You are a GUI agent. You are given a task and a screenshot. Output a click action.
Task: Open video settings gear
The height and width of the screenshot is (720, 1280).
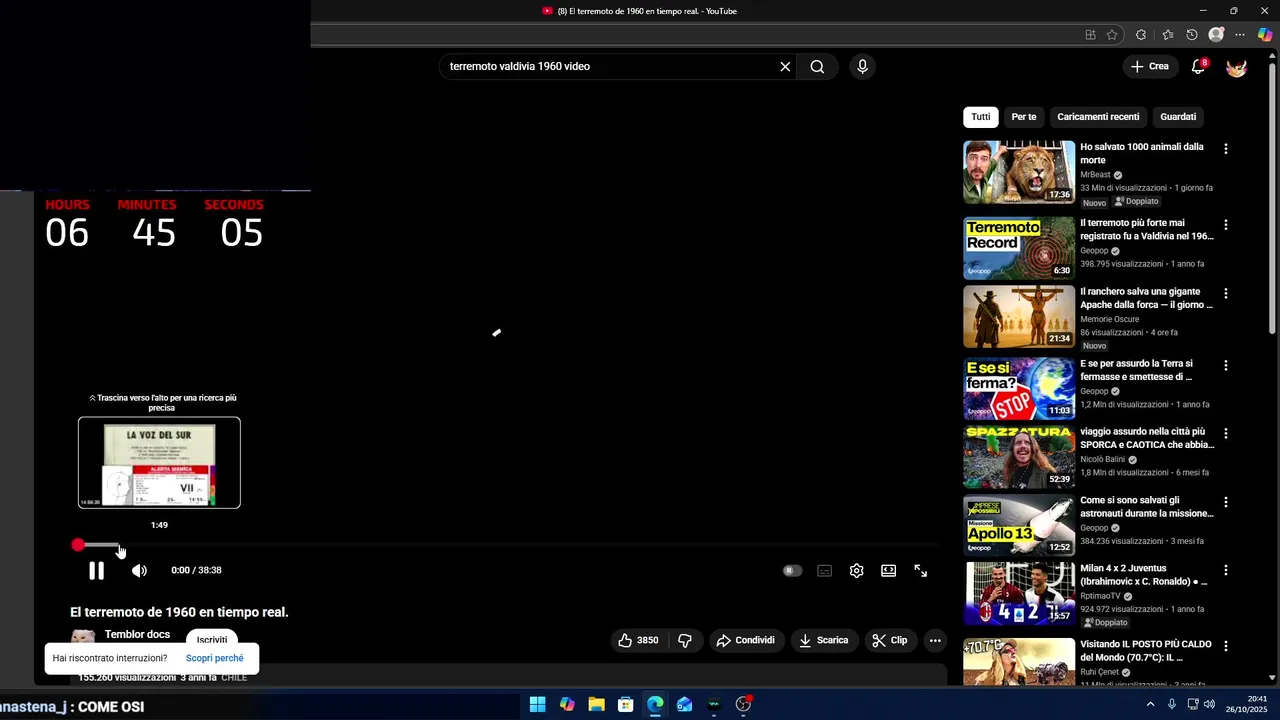pos(856,571)
